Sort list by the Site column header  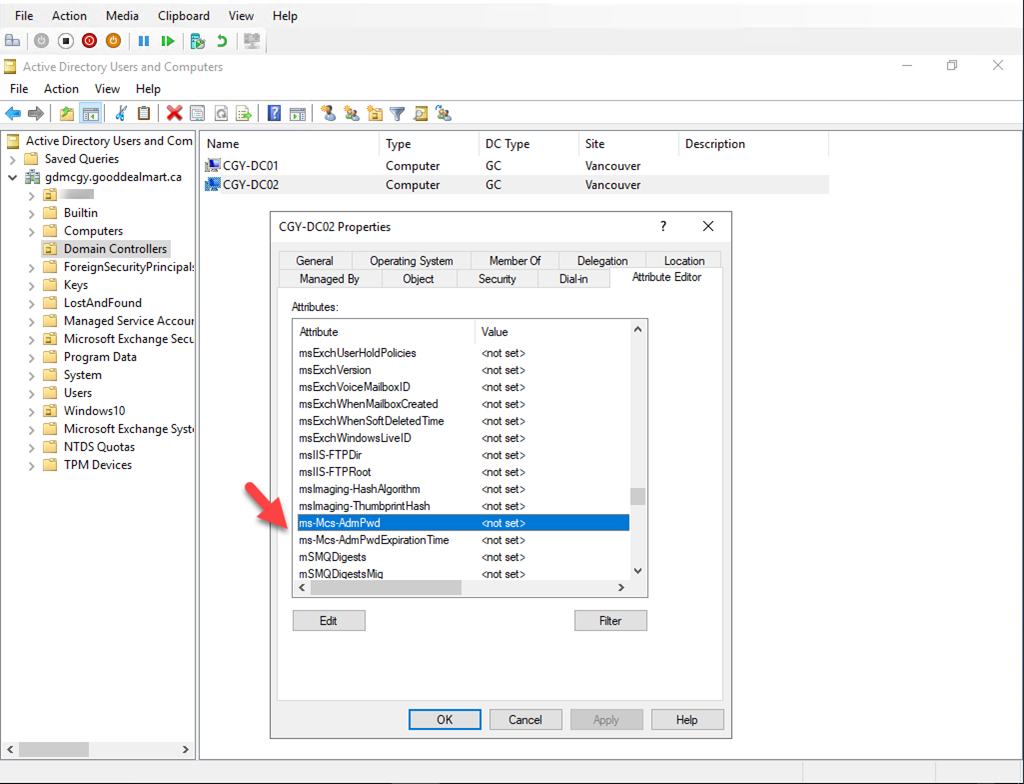point(628,144)
